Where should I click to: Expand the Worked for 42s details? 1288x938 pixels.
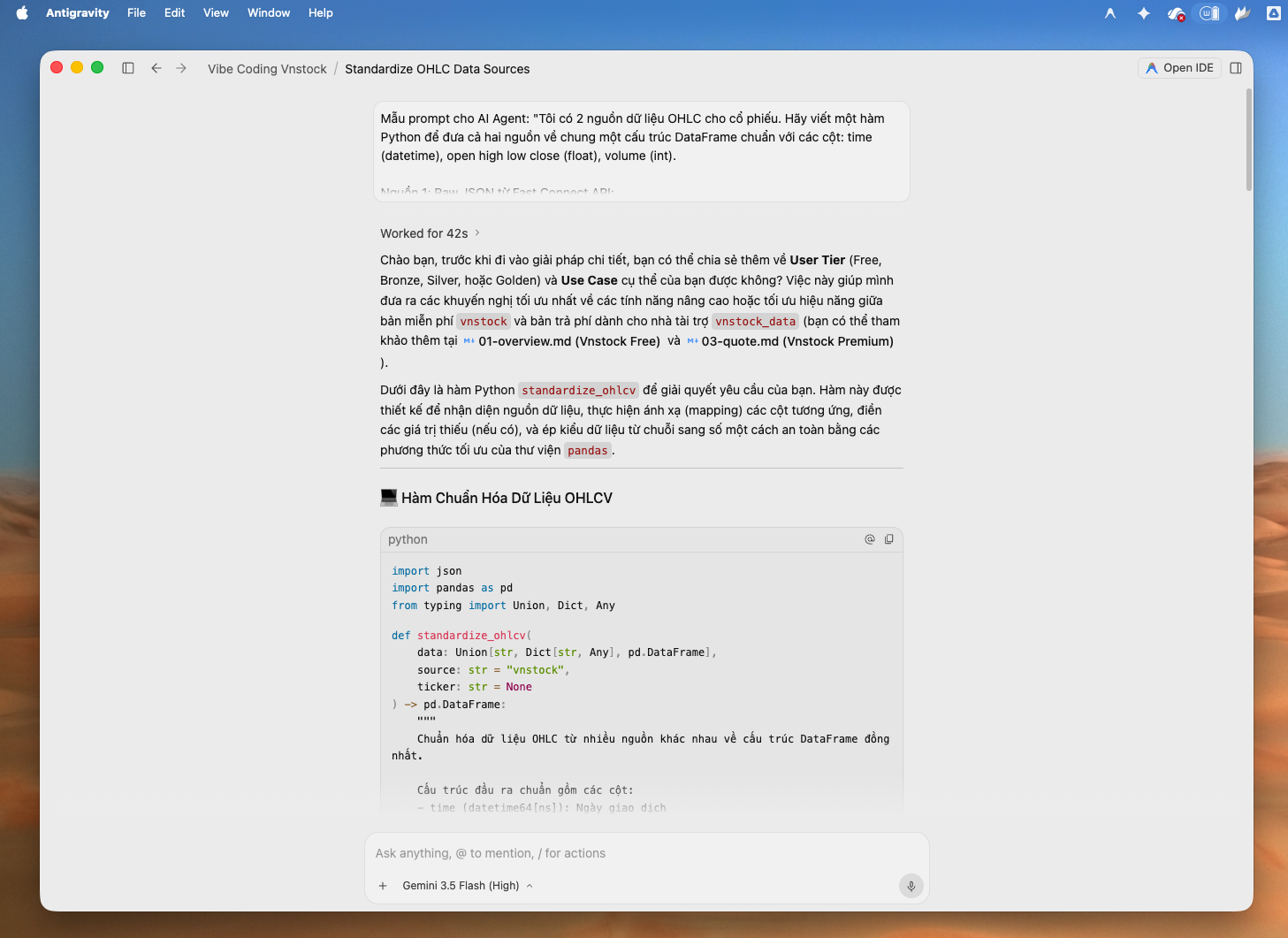pyautogui.click(x=430, y=233)
